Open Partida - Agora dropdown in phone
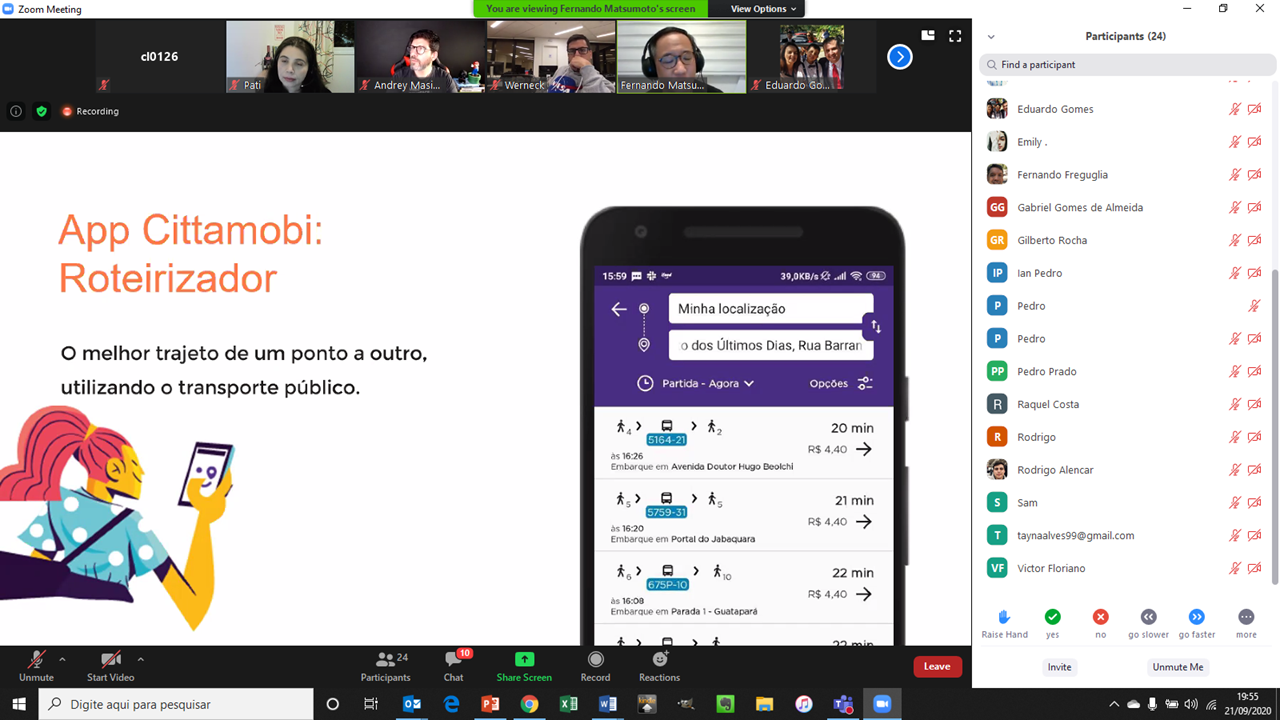 pyautogui.click(x=696, y=383)
